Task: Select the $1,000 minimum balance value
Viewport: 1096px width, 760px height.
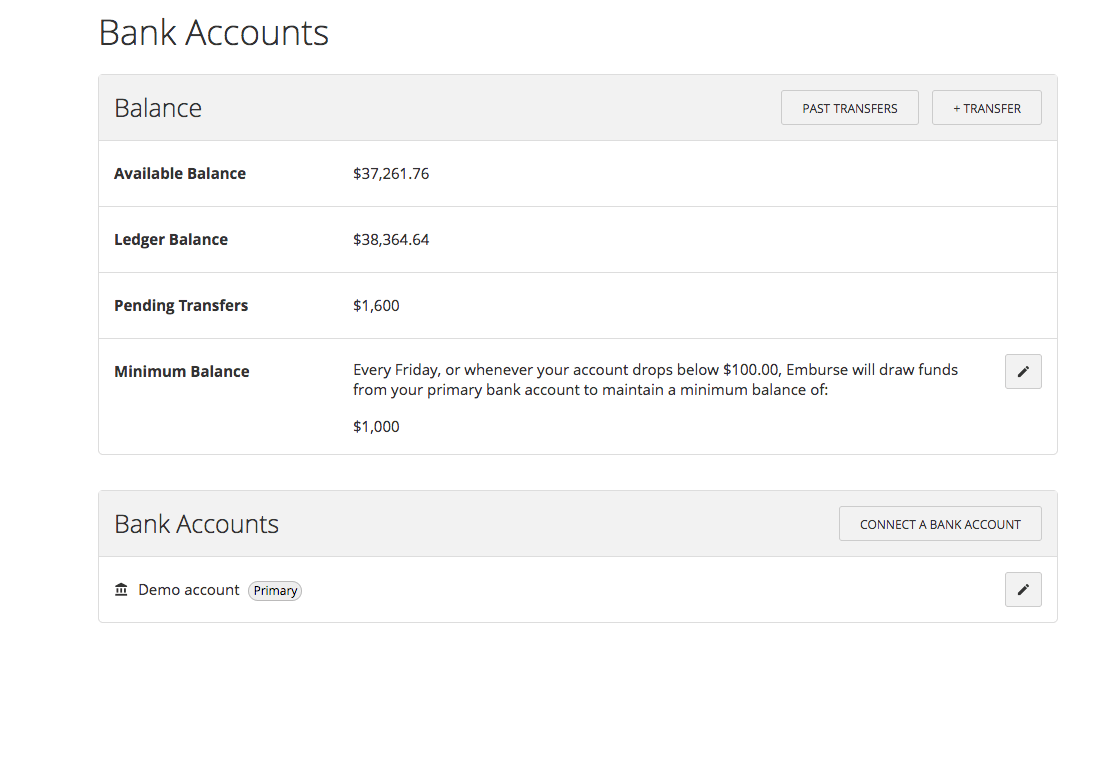Action: pos(376,426)
